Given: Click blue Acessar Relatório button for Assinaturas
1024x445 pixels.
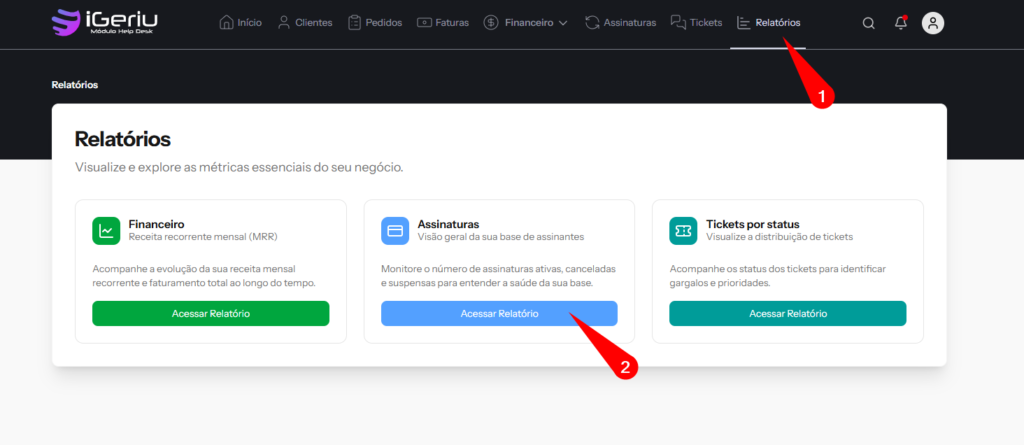Looking at the screenshot, I should (x=499, y=314).
